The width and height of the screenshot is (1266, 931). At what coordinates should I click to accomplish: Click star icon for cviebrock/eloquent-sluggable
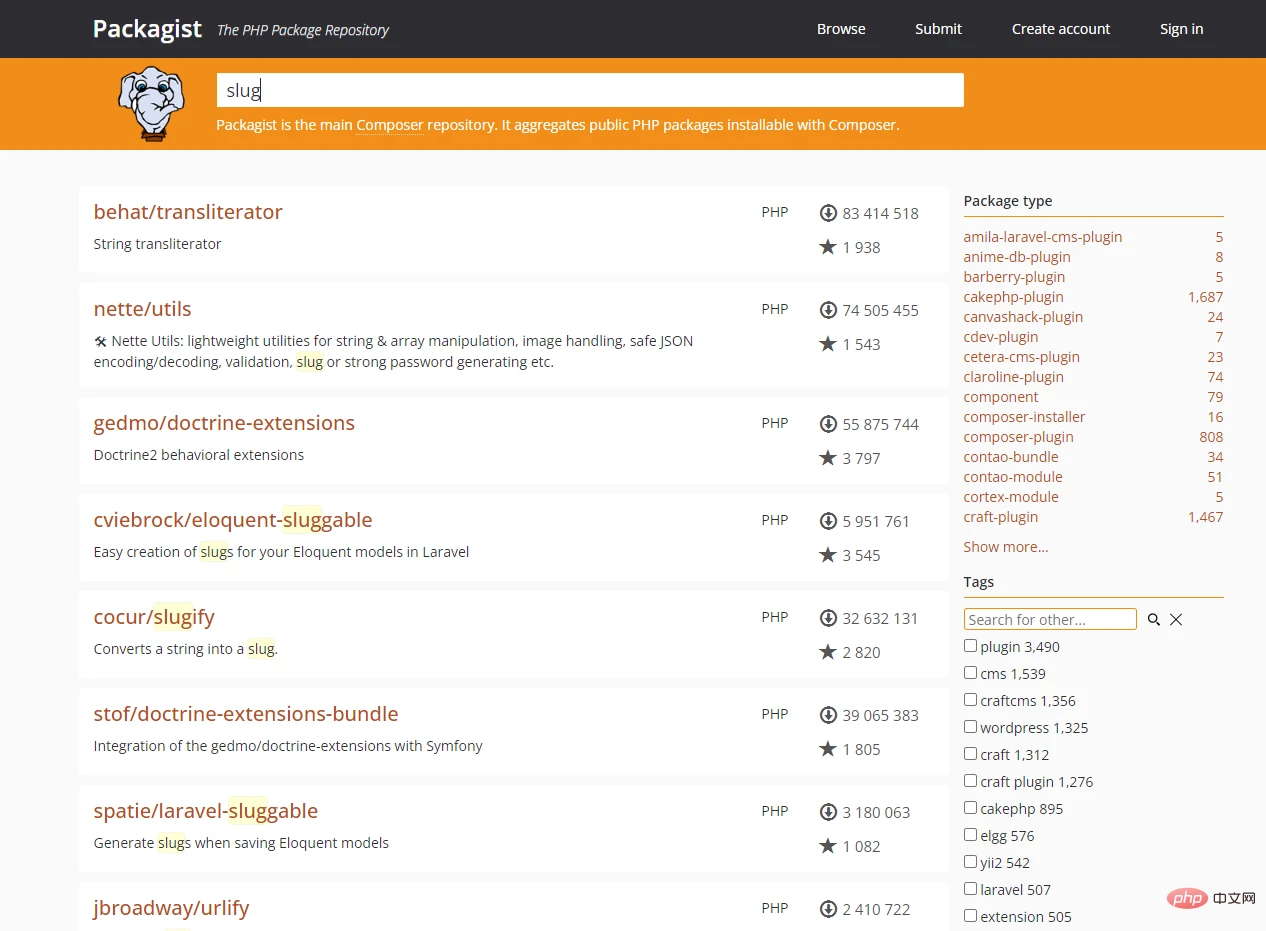pyautogui.click(x=828, y=555)
